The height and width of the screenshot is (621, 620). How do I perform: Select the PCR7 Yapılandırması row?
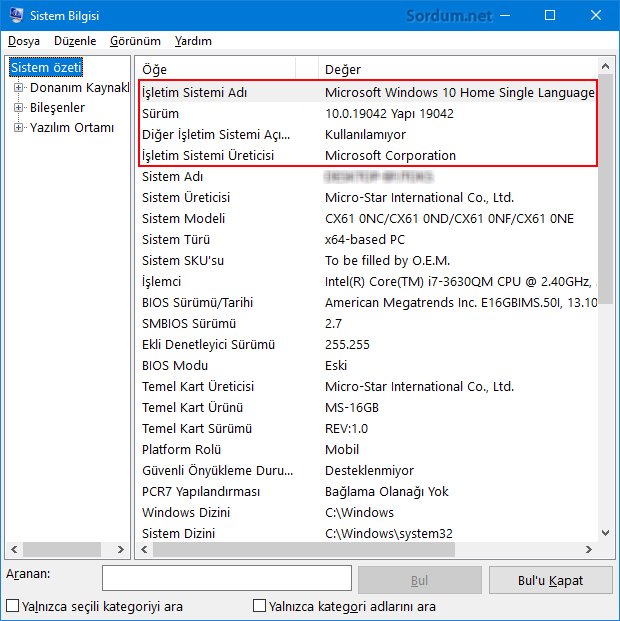(x=367, y=491)
